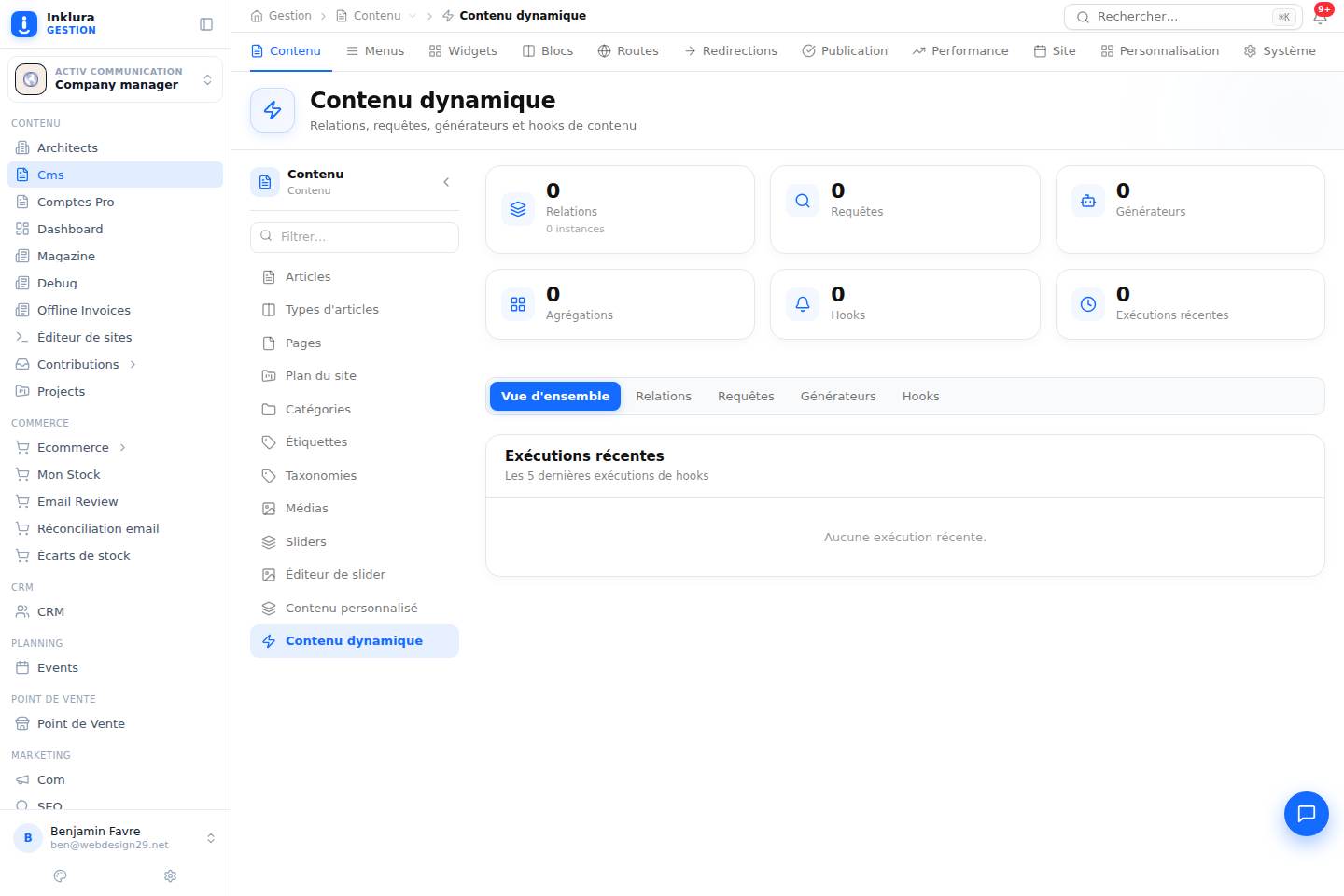Focus the Filtrer input field
Viewport: 1344px width, 896px height.
(x=355, y=237)
